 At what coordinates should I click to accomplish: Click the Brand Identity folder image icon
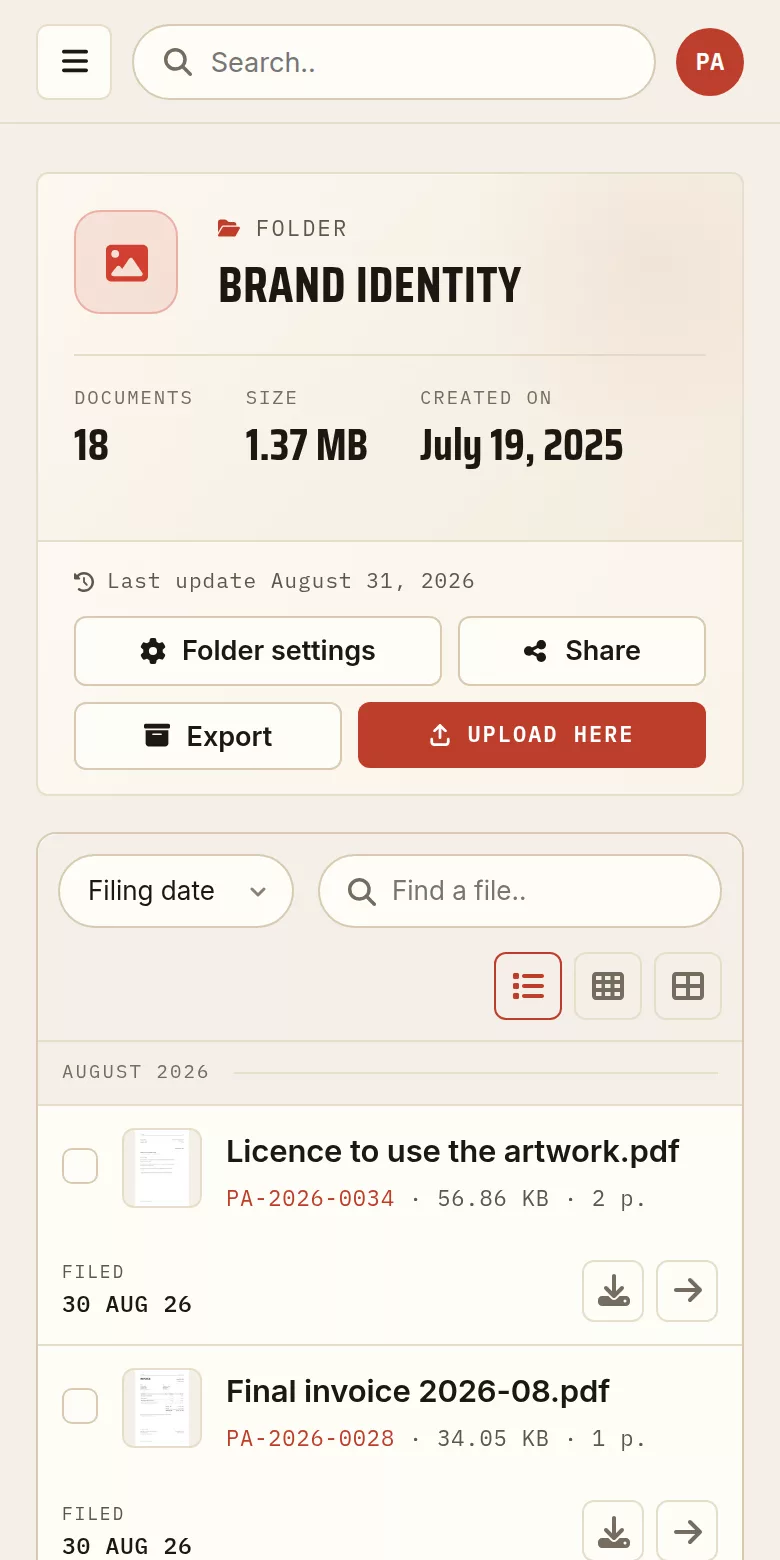pyautogui.click(x=126, y=262)
